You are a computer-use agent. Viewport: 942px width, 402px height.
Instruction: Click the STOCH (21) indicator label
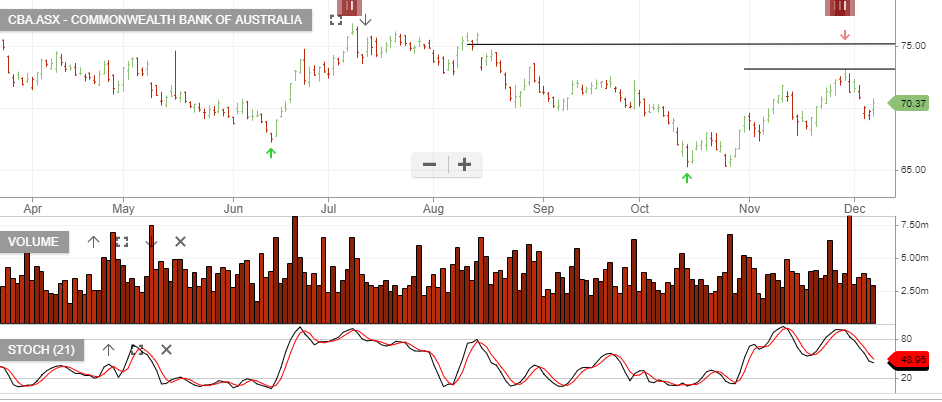(42, 350)
